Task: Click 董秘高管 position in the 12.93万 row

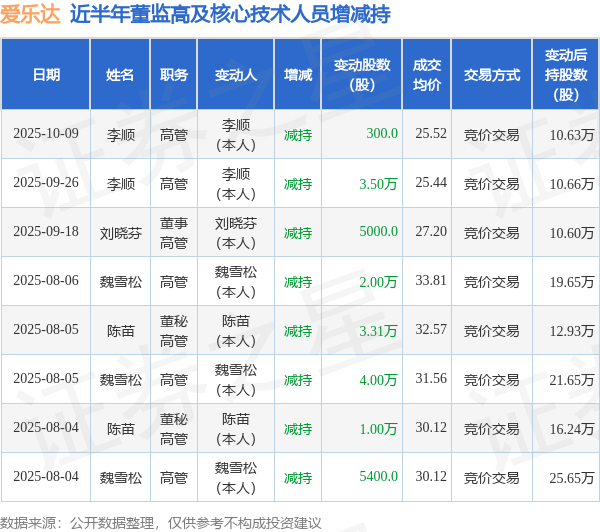Action: 174,331
